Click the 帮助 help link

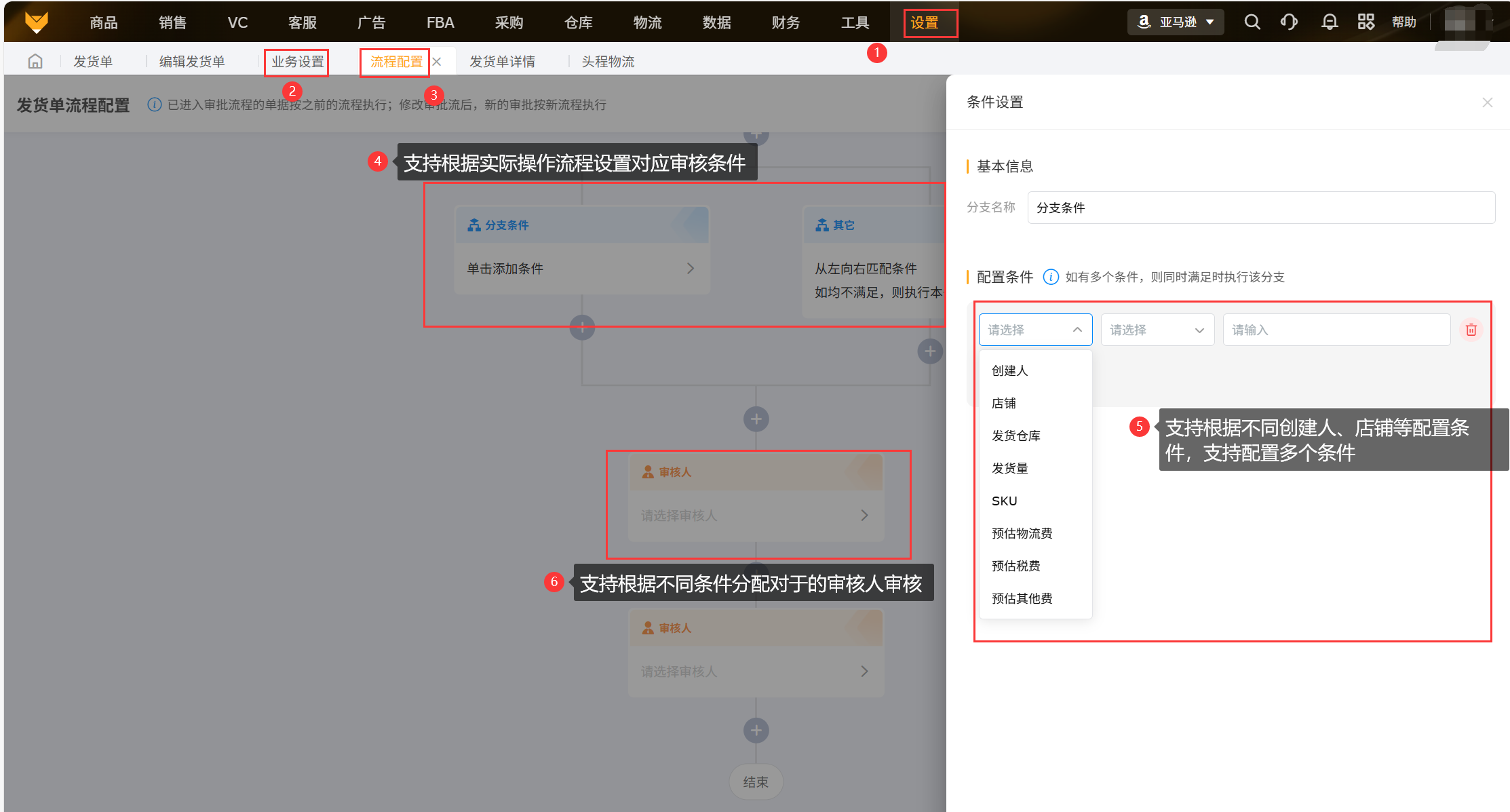pyautogui.click(x=1403, y=22)
